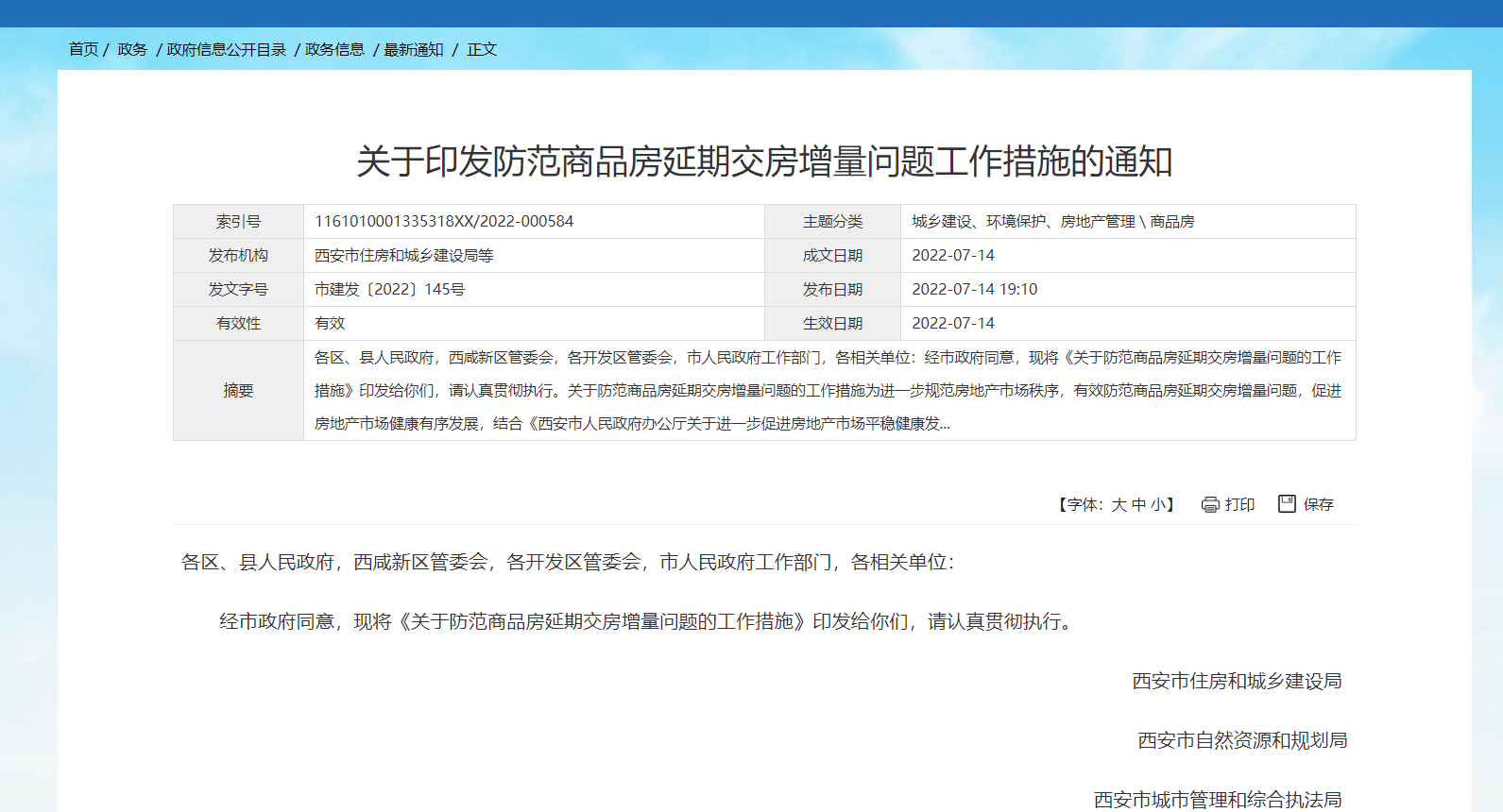The height and width of the screenshot is (812, 1503).
Task: Set font size to 中
Action: (x=1138, y=505)
